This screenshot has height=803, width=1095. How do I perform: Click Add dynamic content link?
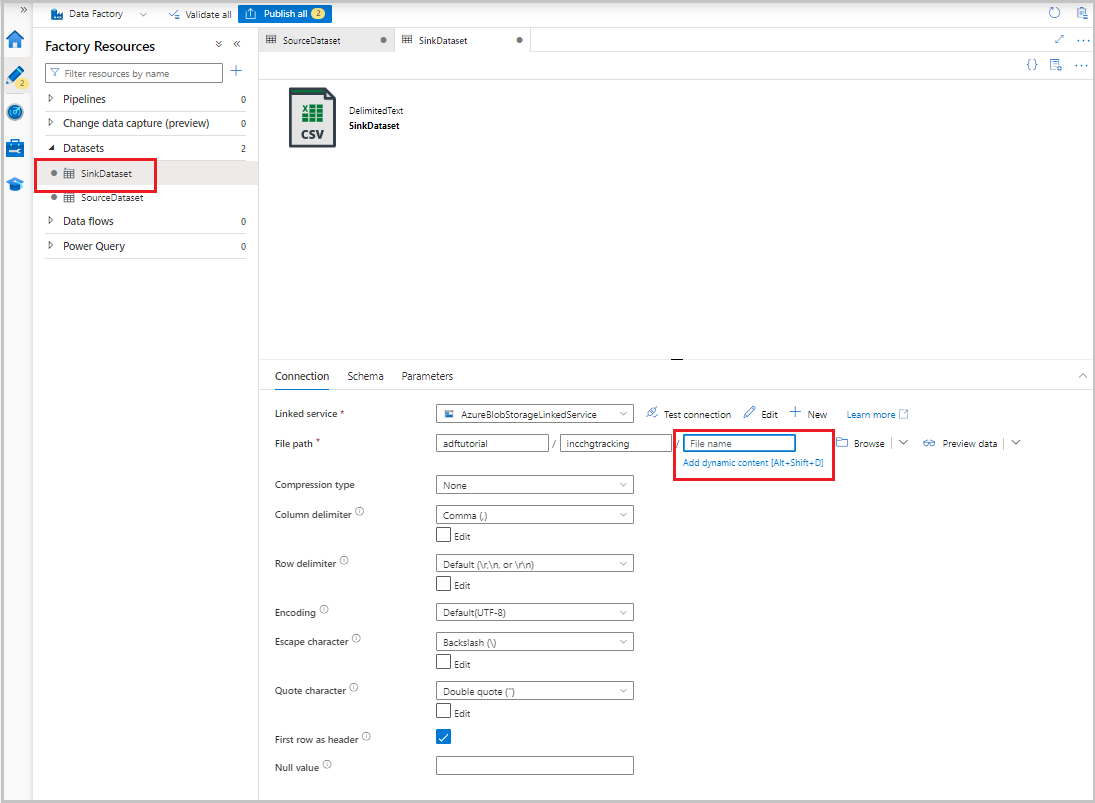click(753, 463)
